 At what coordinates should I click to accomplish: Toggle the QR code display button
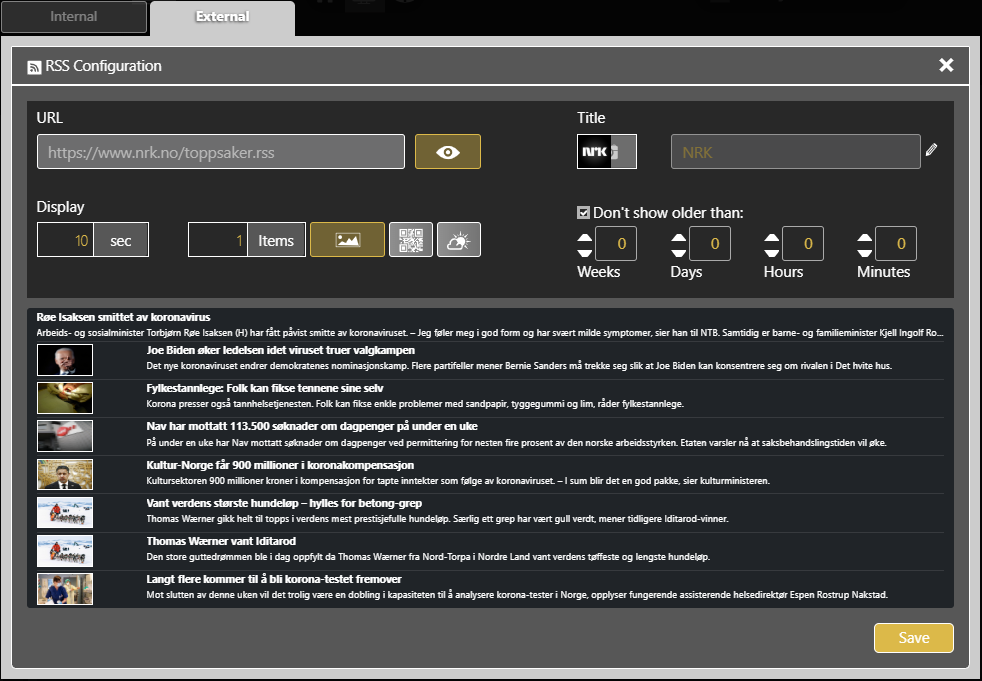tap(411, 239)
